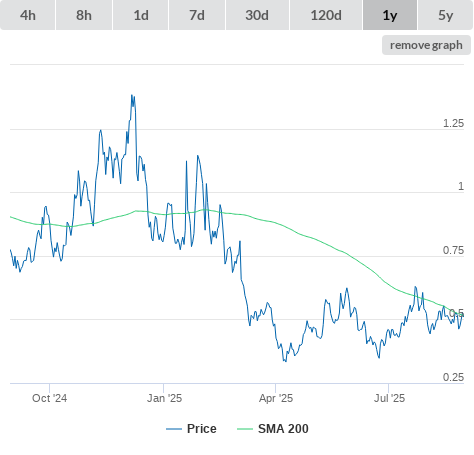
Task: Click the active 1y range tab
Action: 390,15
